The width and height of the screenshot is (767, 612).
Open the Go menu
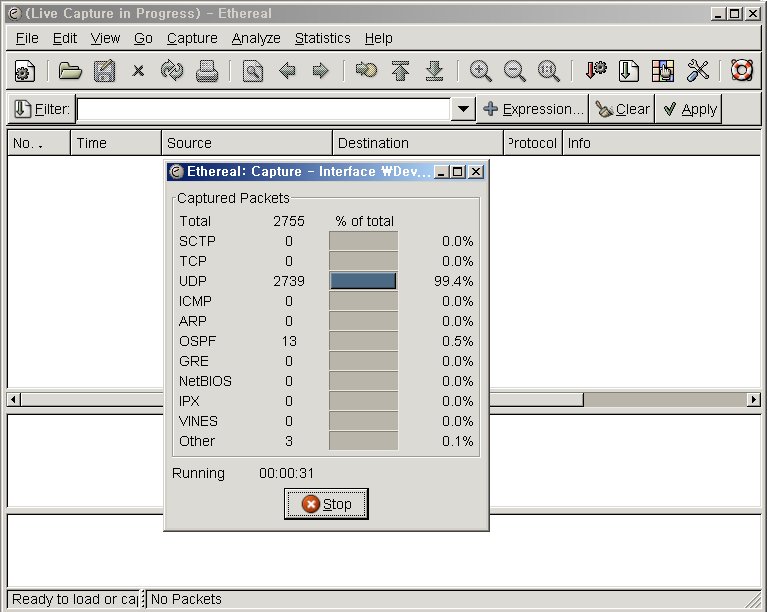click(x=143, y=38)
